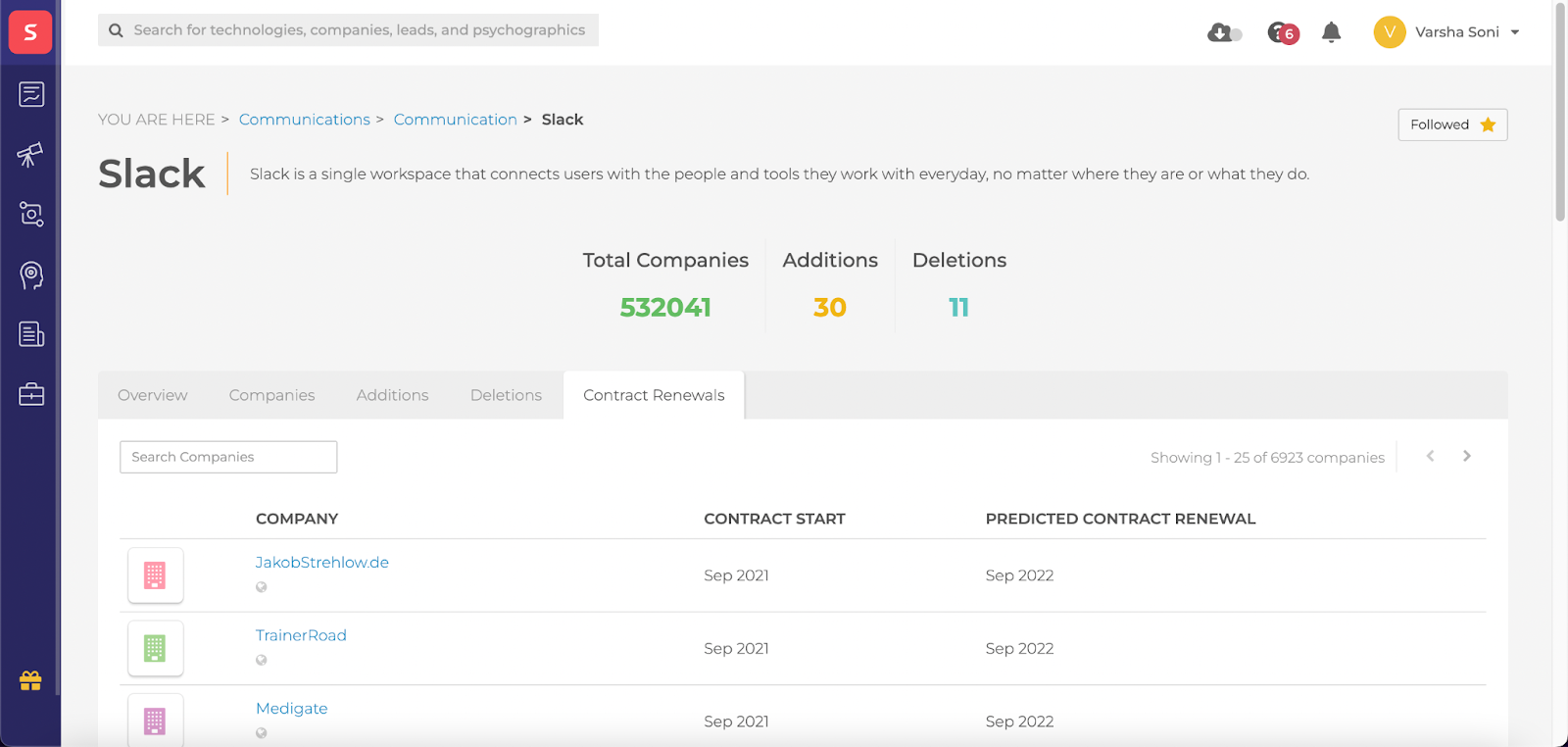
Task: Click Sep 2021 in TrainerRoad row
Action: pyautogui.click(x=736, y=649)
